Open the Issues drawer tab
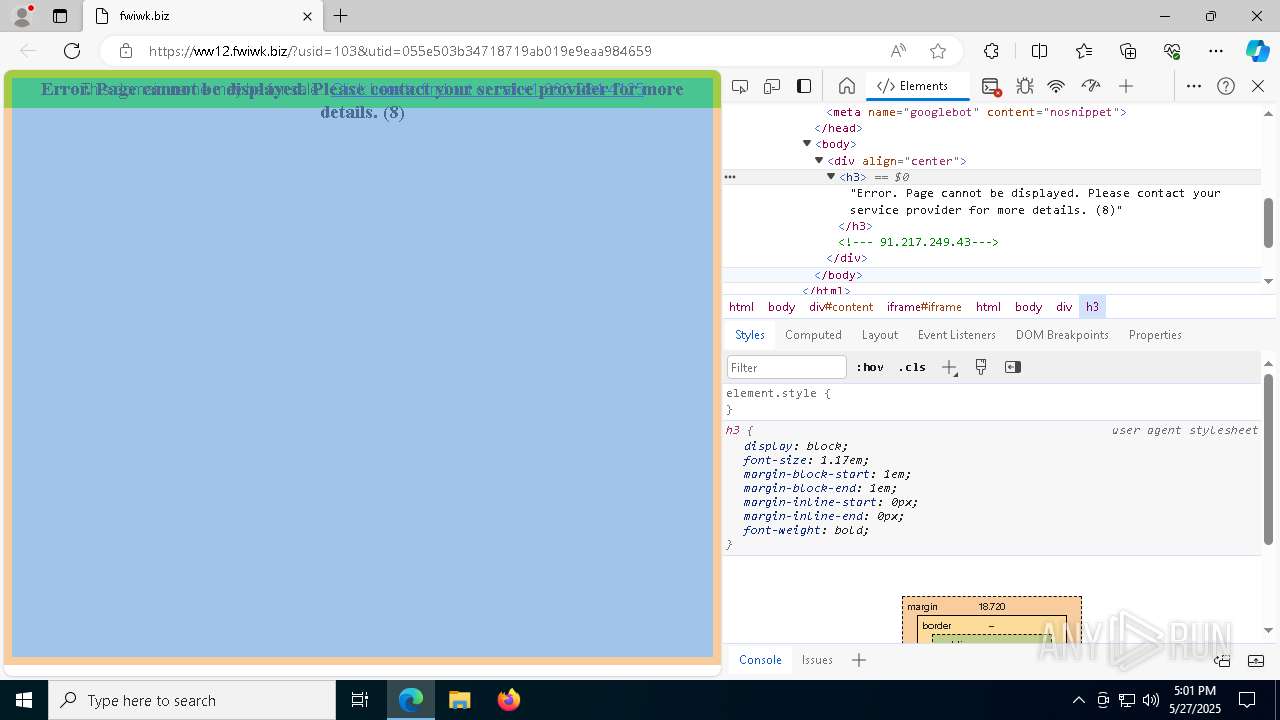 [x=817, y=660]
